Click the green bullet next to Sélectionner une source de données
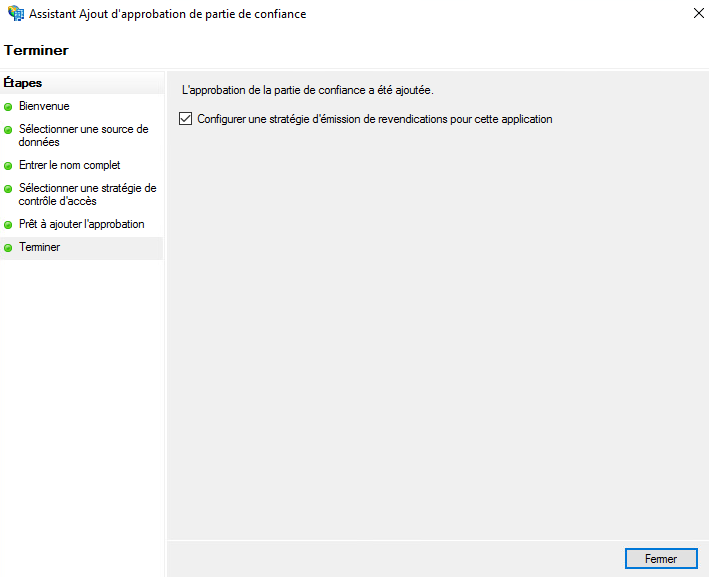Viewport: 709px width, 577px height. 8,129
